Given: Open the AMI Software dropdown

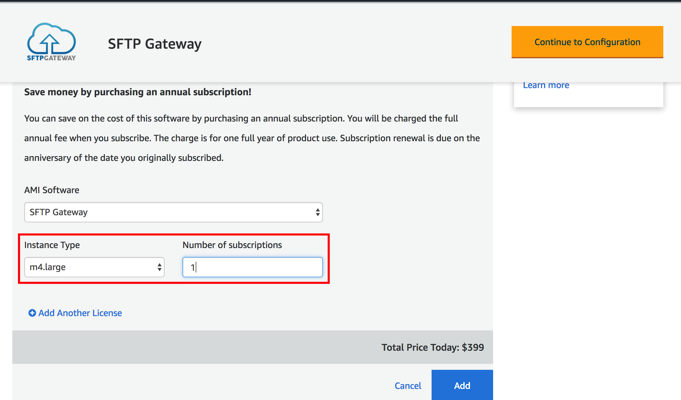Looking at the screenshot, I should [173, 212].
